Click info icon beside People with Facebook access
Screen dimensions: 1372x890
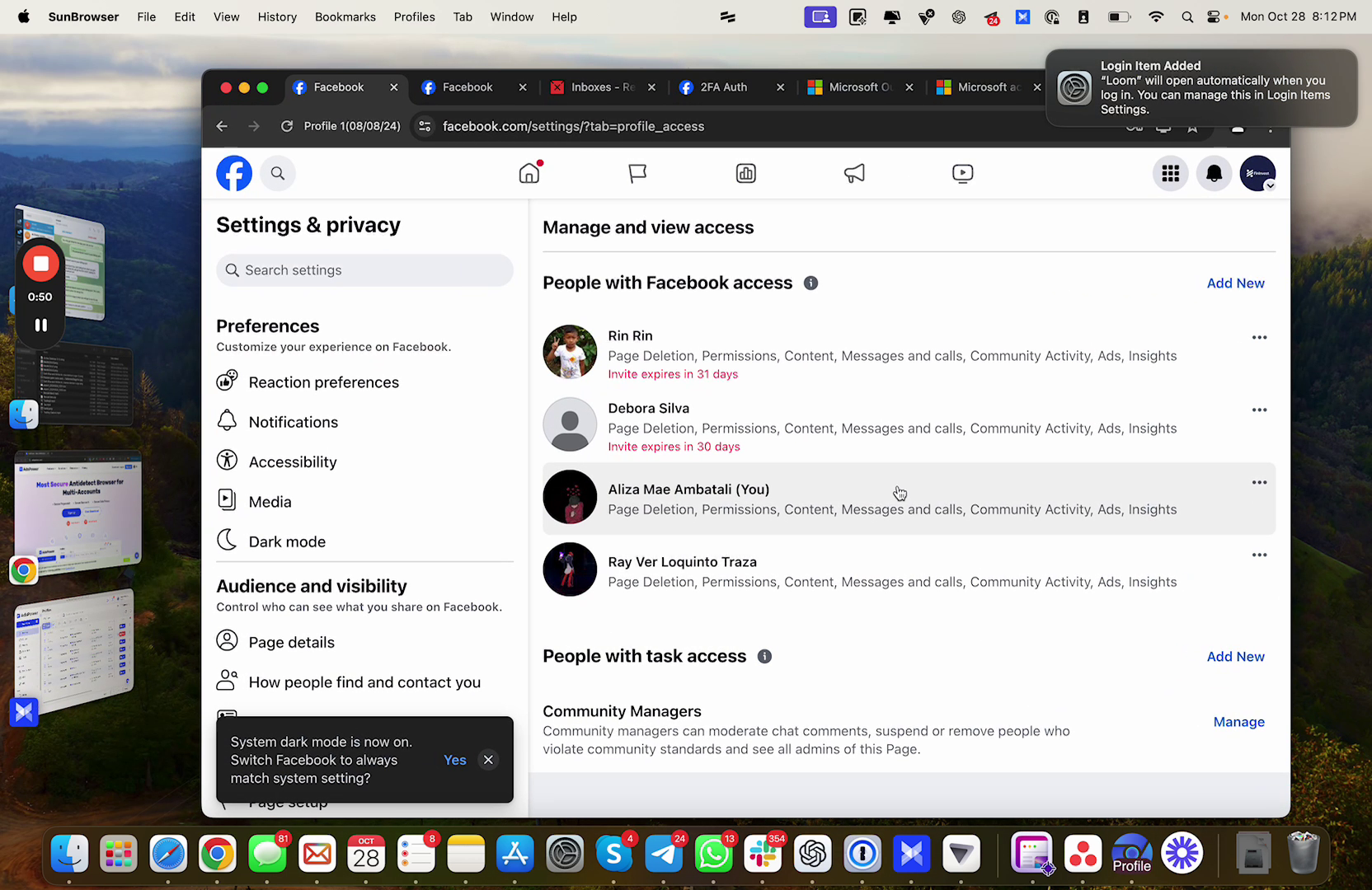[x=811, y=283]
